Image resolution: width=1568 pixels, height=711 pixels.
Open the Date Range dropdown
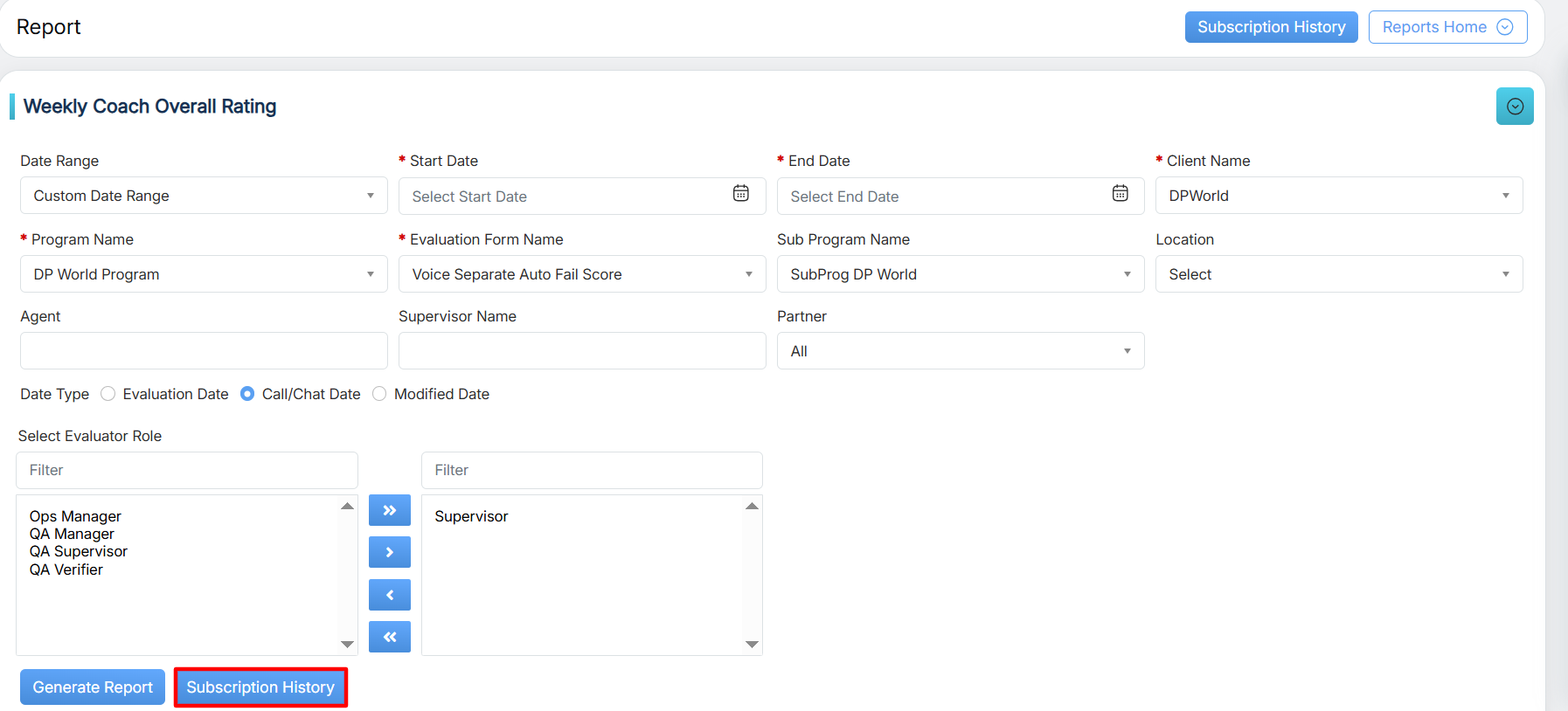[204, 196]
